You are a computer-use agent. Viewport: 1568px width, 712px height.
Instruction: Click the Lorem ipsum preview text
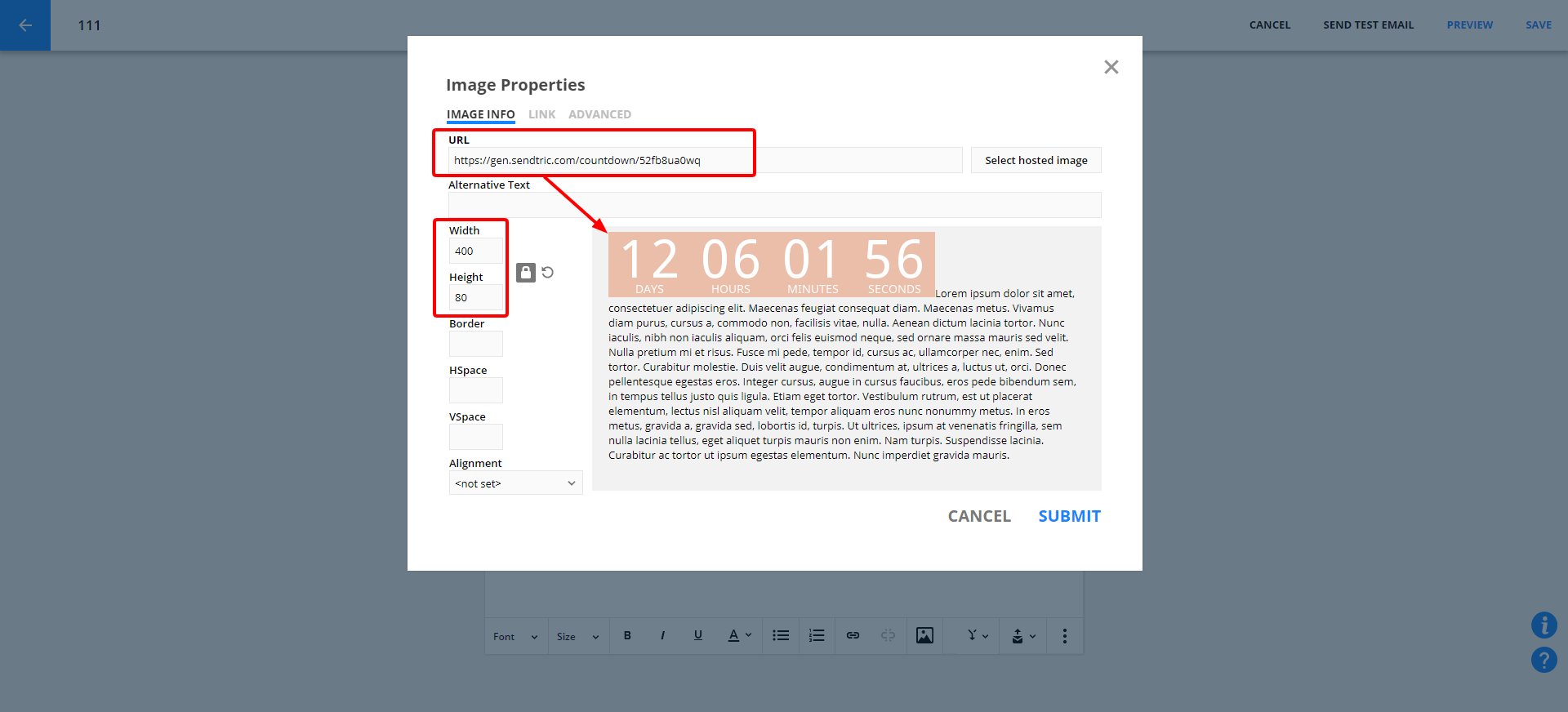coord(842,374)
